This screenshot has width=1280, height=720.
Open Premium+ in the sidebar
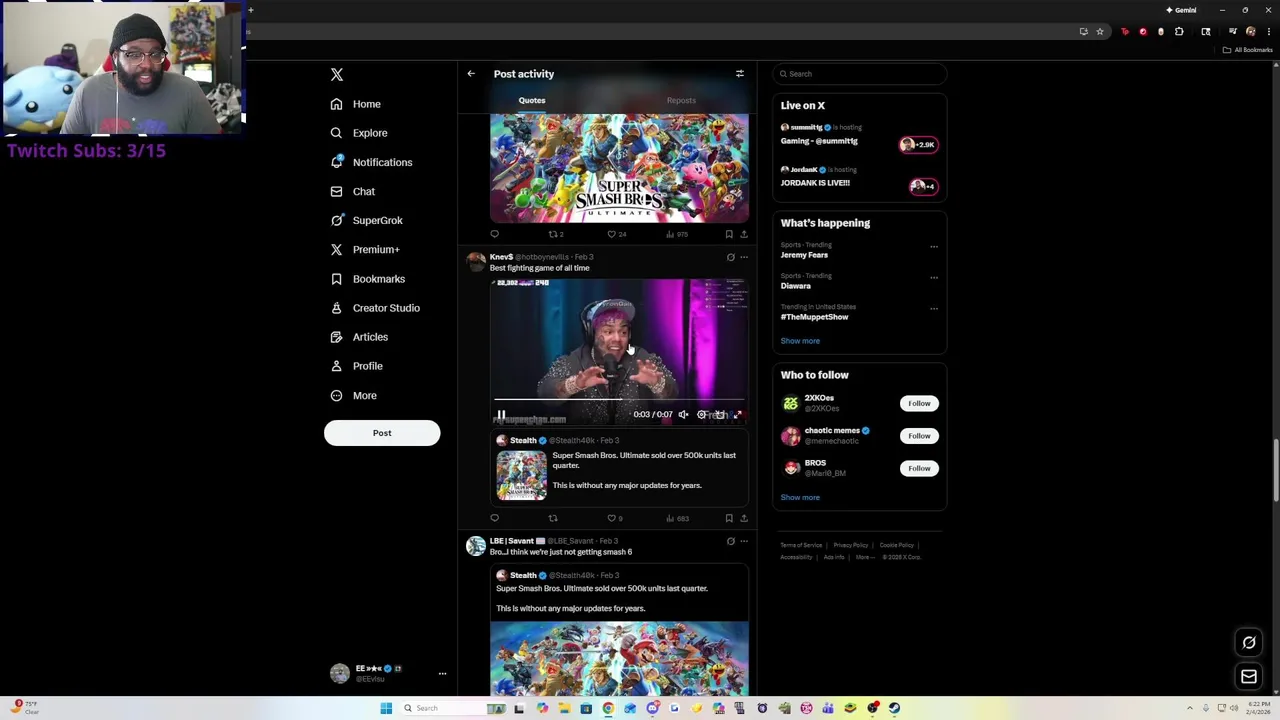click(365, 249)
